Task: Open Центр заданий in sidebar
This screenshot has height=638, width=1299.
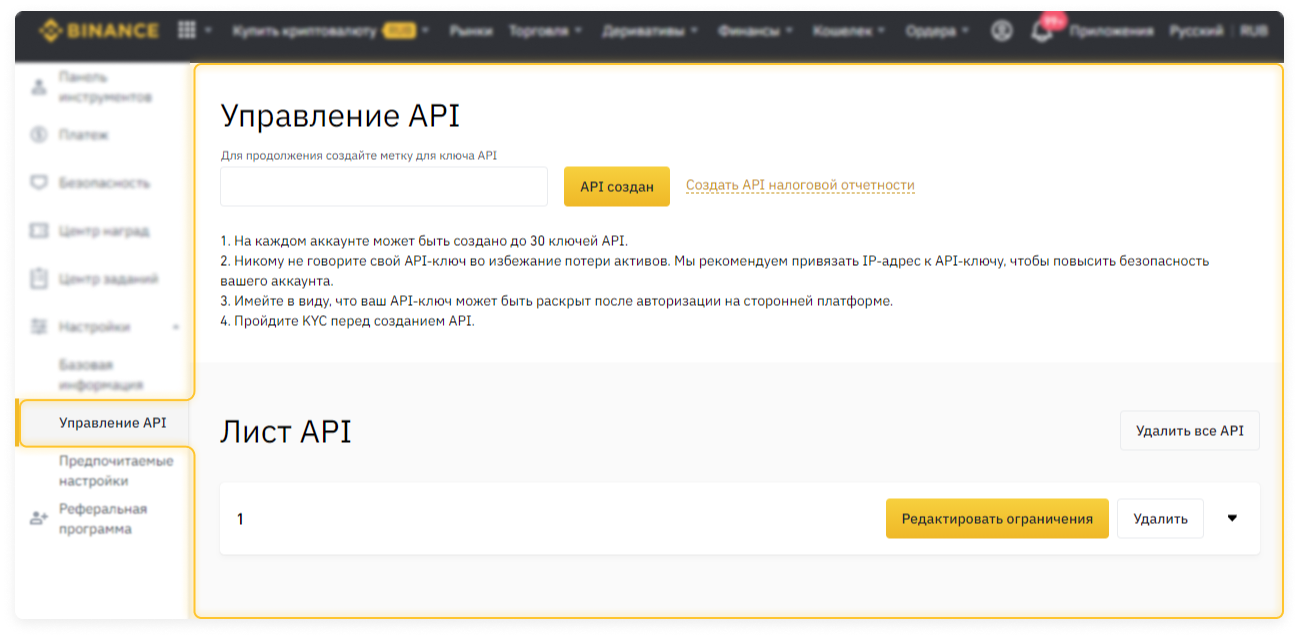Action: click(108, 279)
